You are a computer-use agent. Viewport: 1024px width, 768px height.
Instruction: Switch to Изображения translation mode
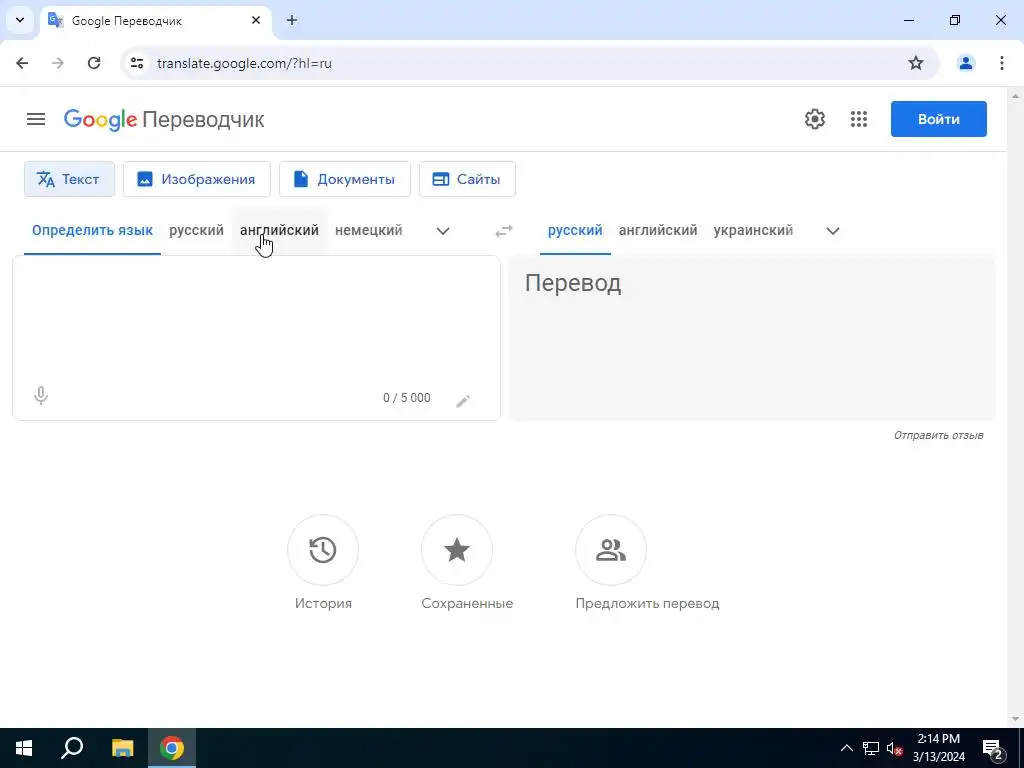(x=197, y=179)
